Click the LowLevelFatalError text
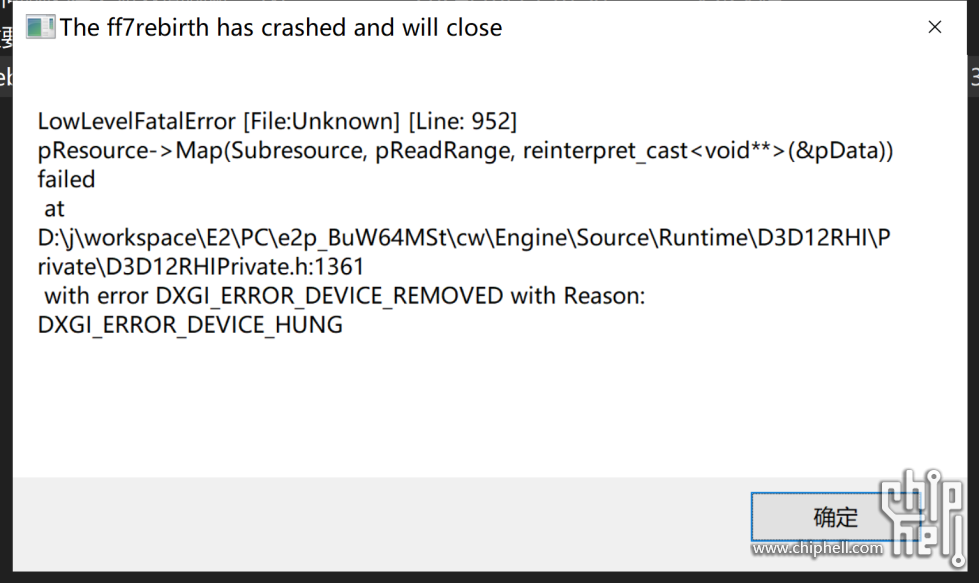Viewport: 979px width, 583px height. point(136,121)
